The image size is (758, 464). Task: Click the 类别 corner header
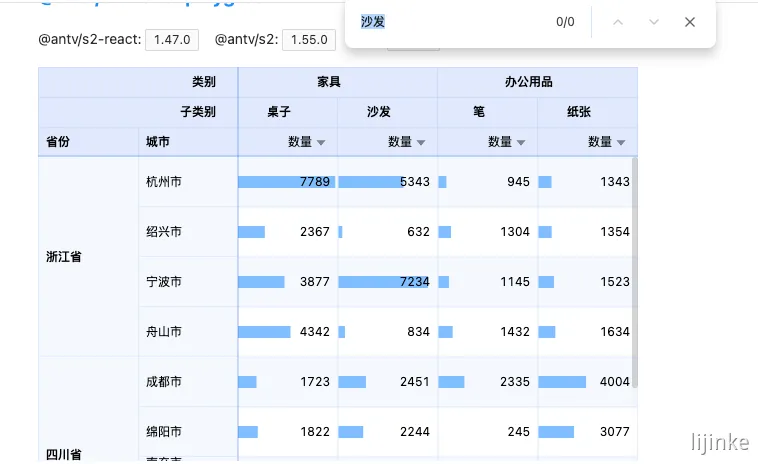point(138,82)
